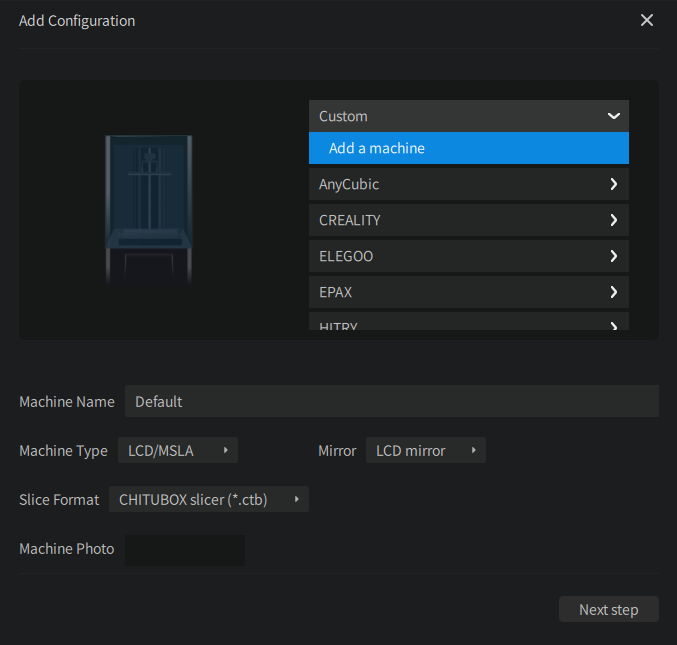
Task: Collapse the Custom category chevron
Action: [613, 116]
